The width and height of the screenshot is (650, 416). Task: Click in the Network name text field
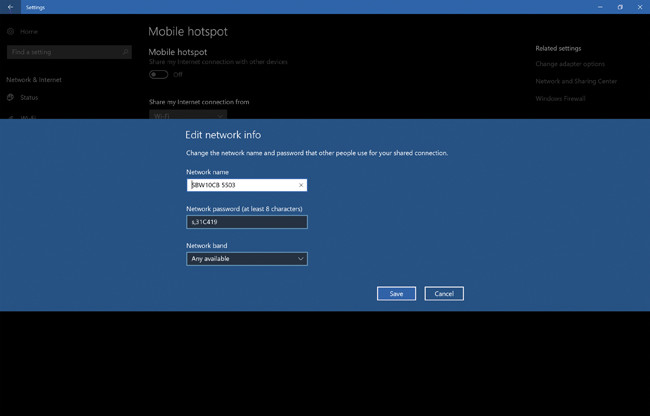(x=242, y=185)
